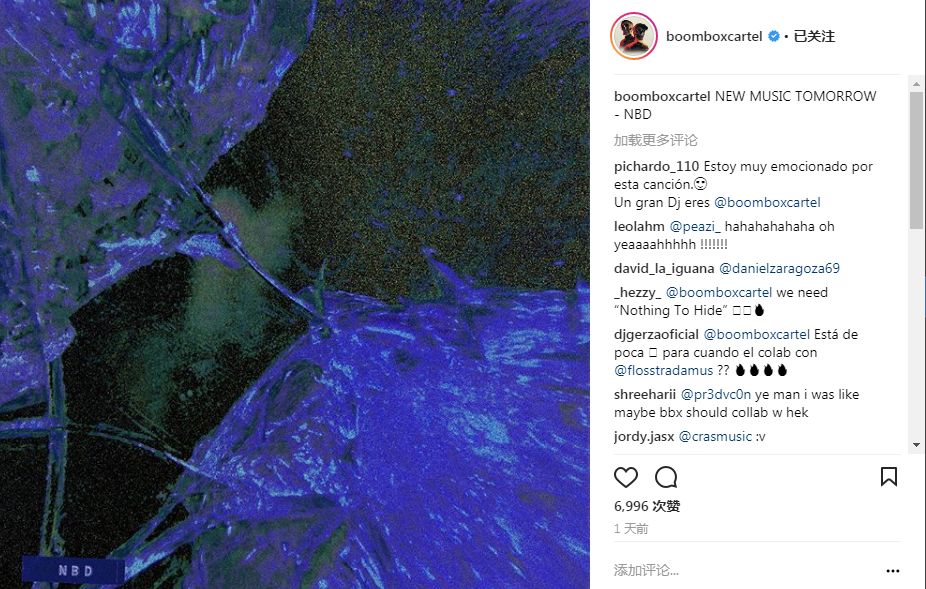Open @crasmusic mention link
The image size is (926, 589).
pos(715,437)
